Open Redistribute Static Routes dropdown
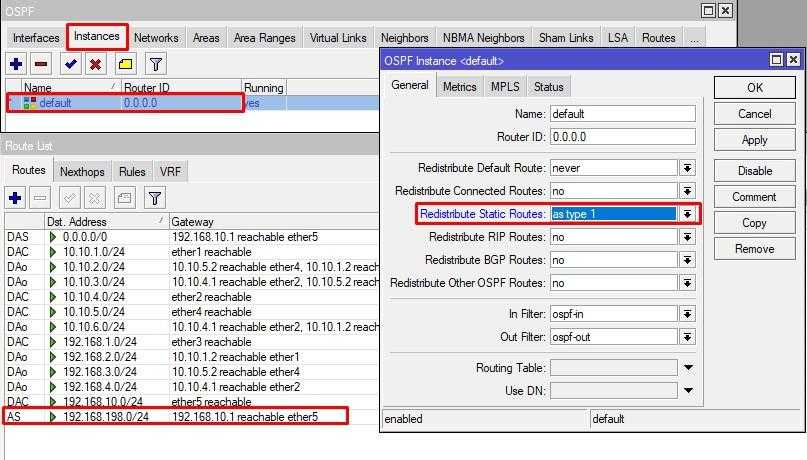 (x=687, y=214)
